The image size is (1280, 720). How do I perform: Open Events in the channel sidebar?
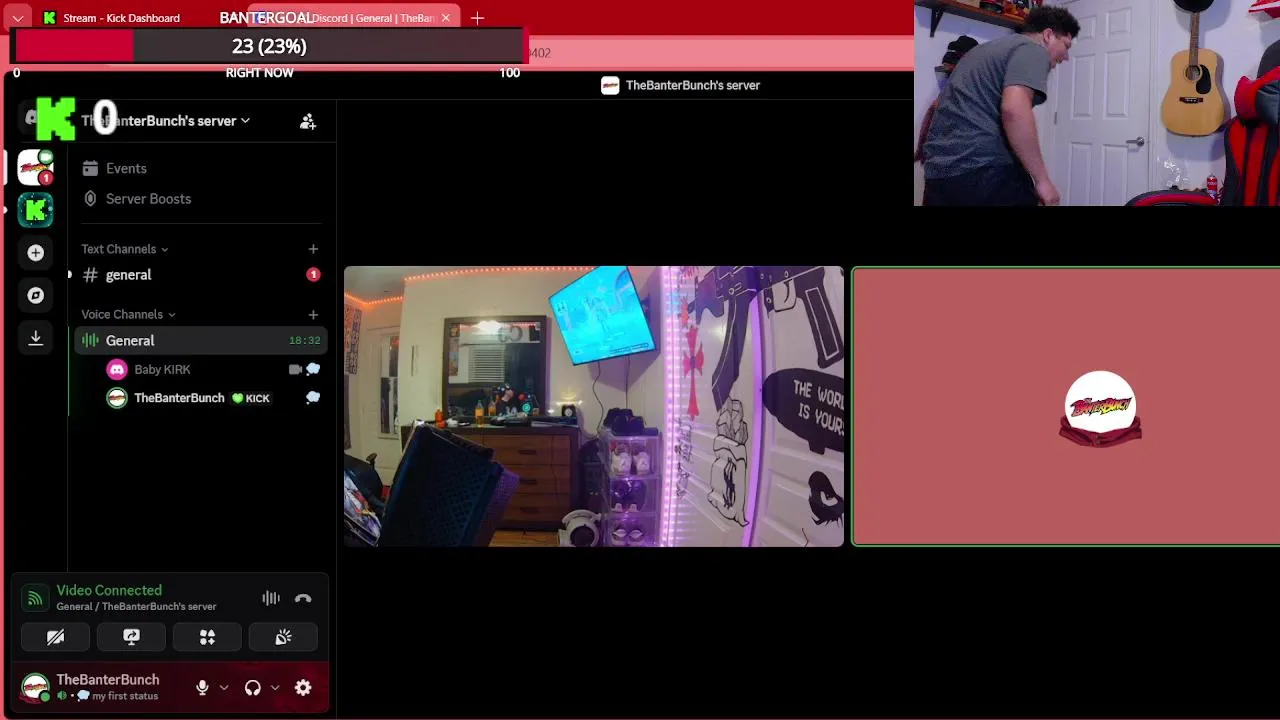point(200,168)
